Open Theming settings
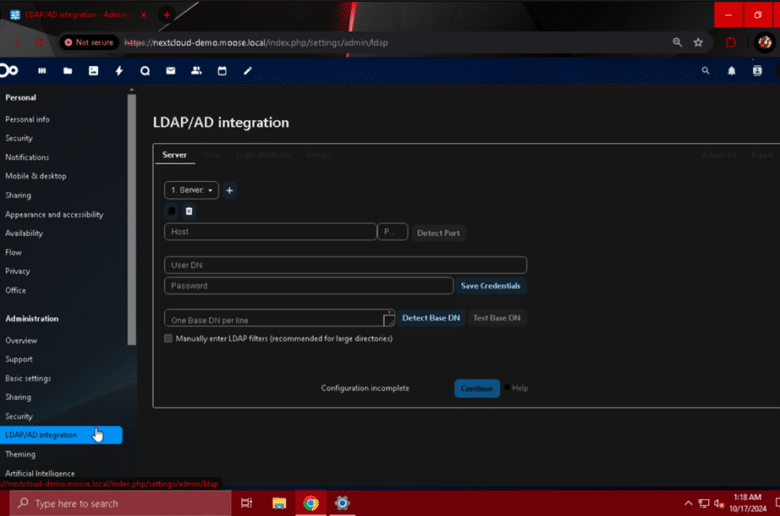This screenshot has height=516, width=780. [20, 454]
